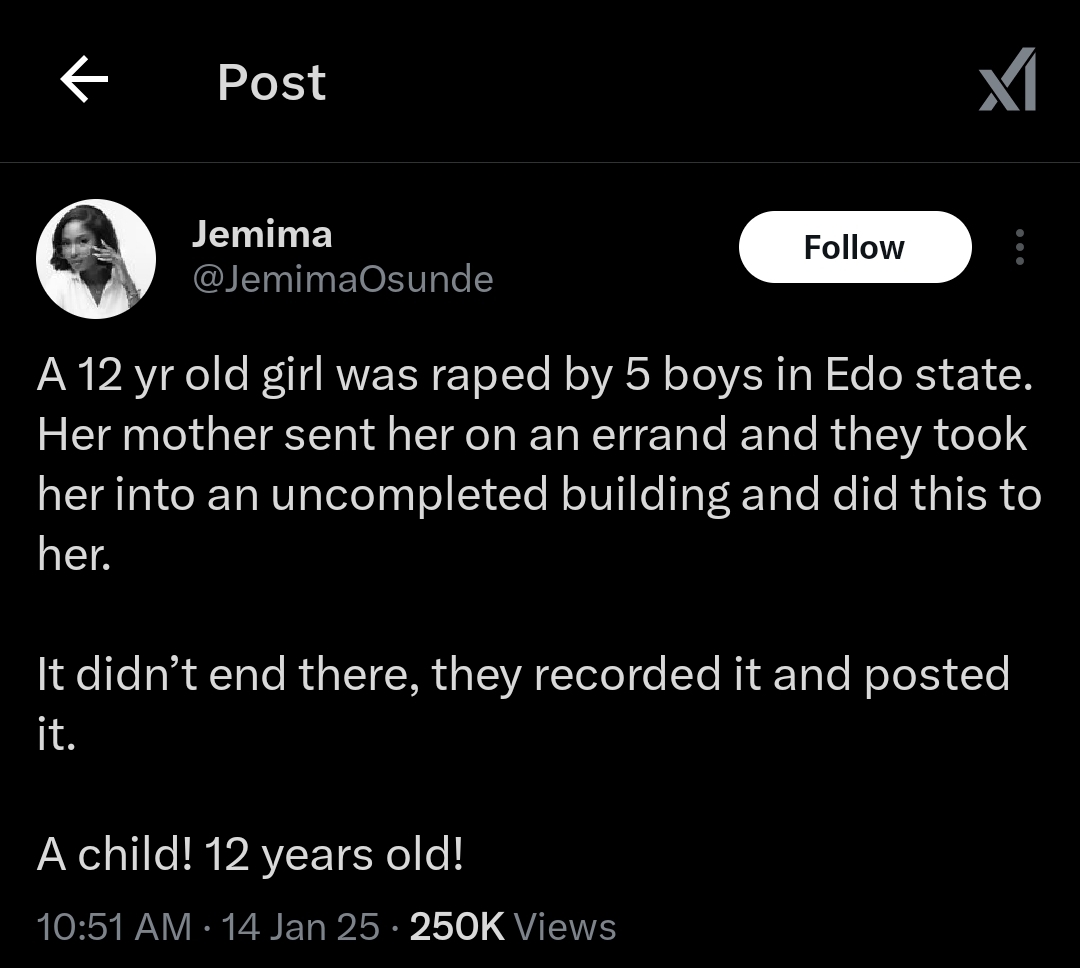The width and height of the screenshot is (1080, 968).
Task: Tap the 250K view count number
Action: tap(457, 926)
